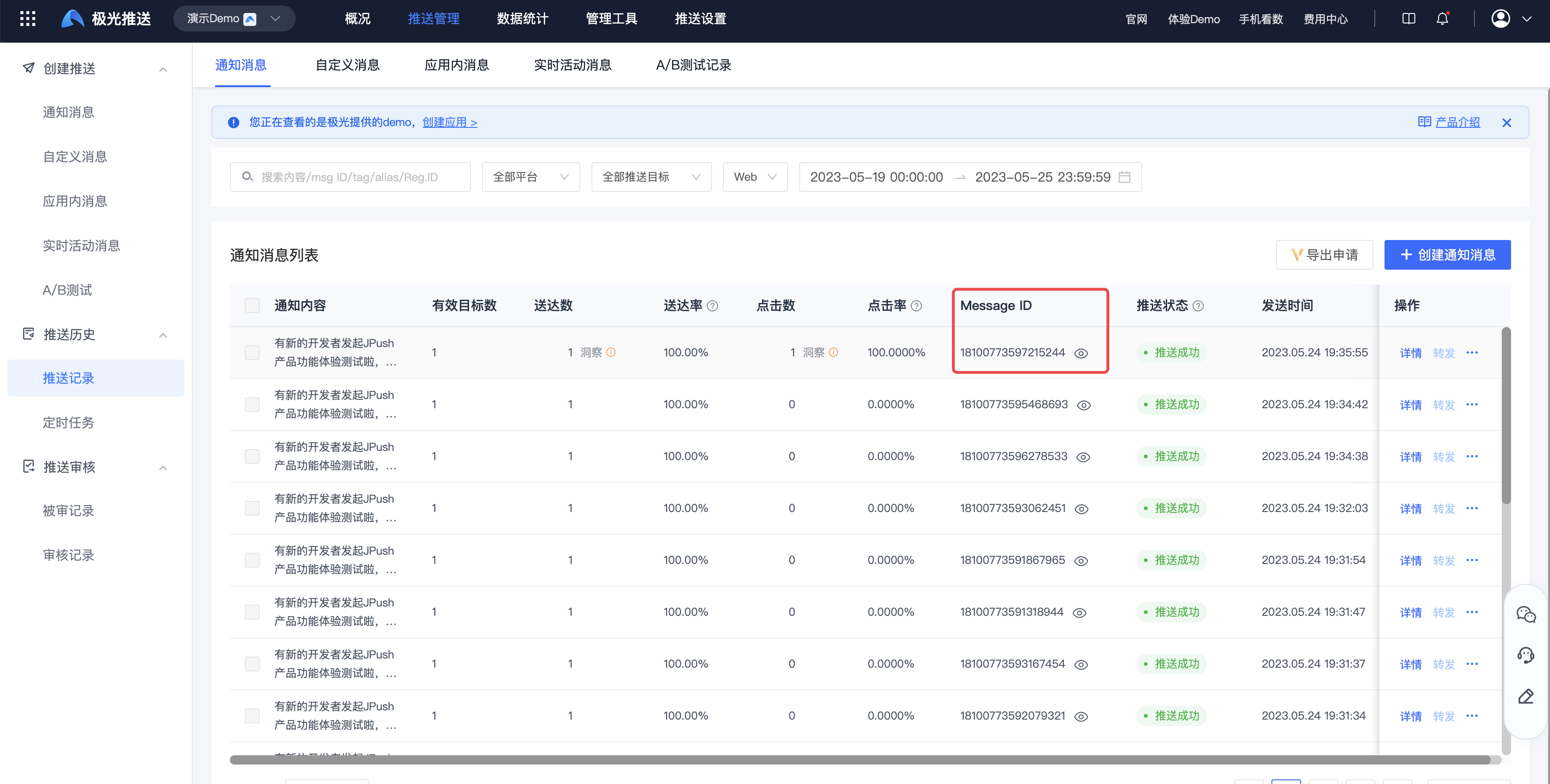
Task: Open the customer service headset icon
Action: point(1526,655)
